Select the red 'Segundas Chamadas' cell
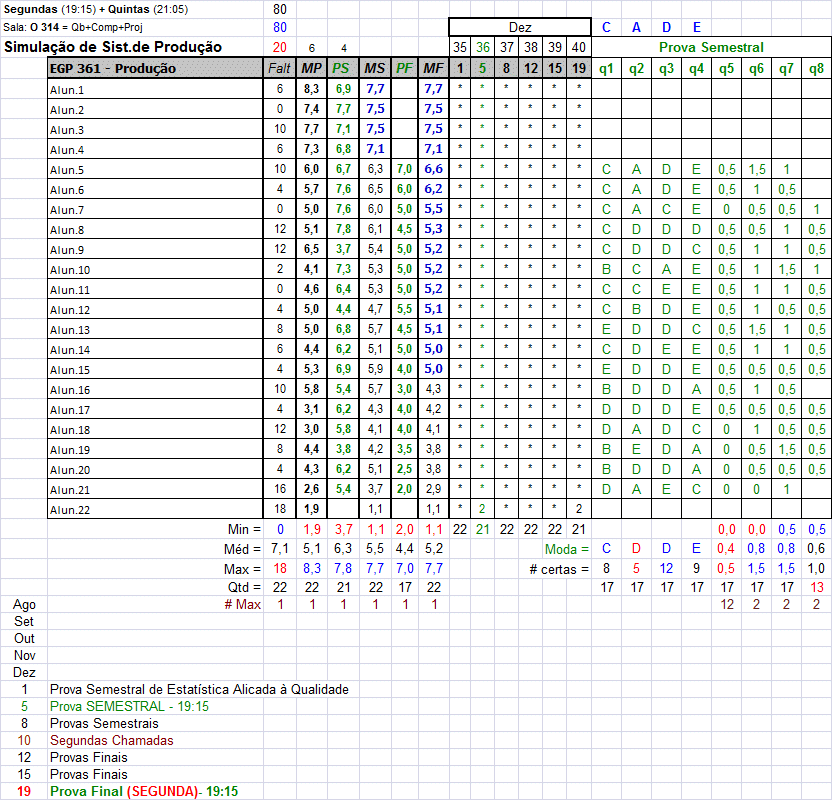The image size is (832, 800). (111, 741)
